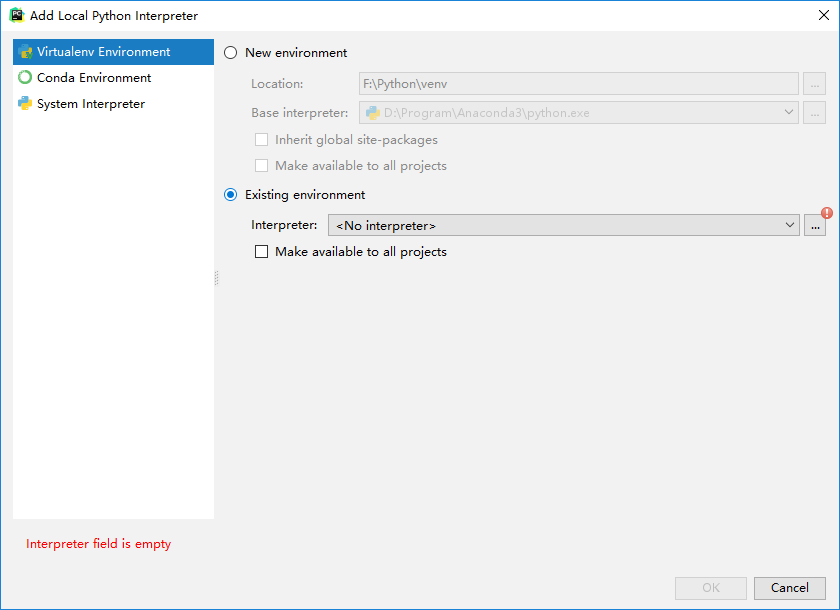Click the splitter handle beside the sidebar

pos(216,279)
